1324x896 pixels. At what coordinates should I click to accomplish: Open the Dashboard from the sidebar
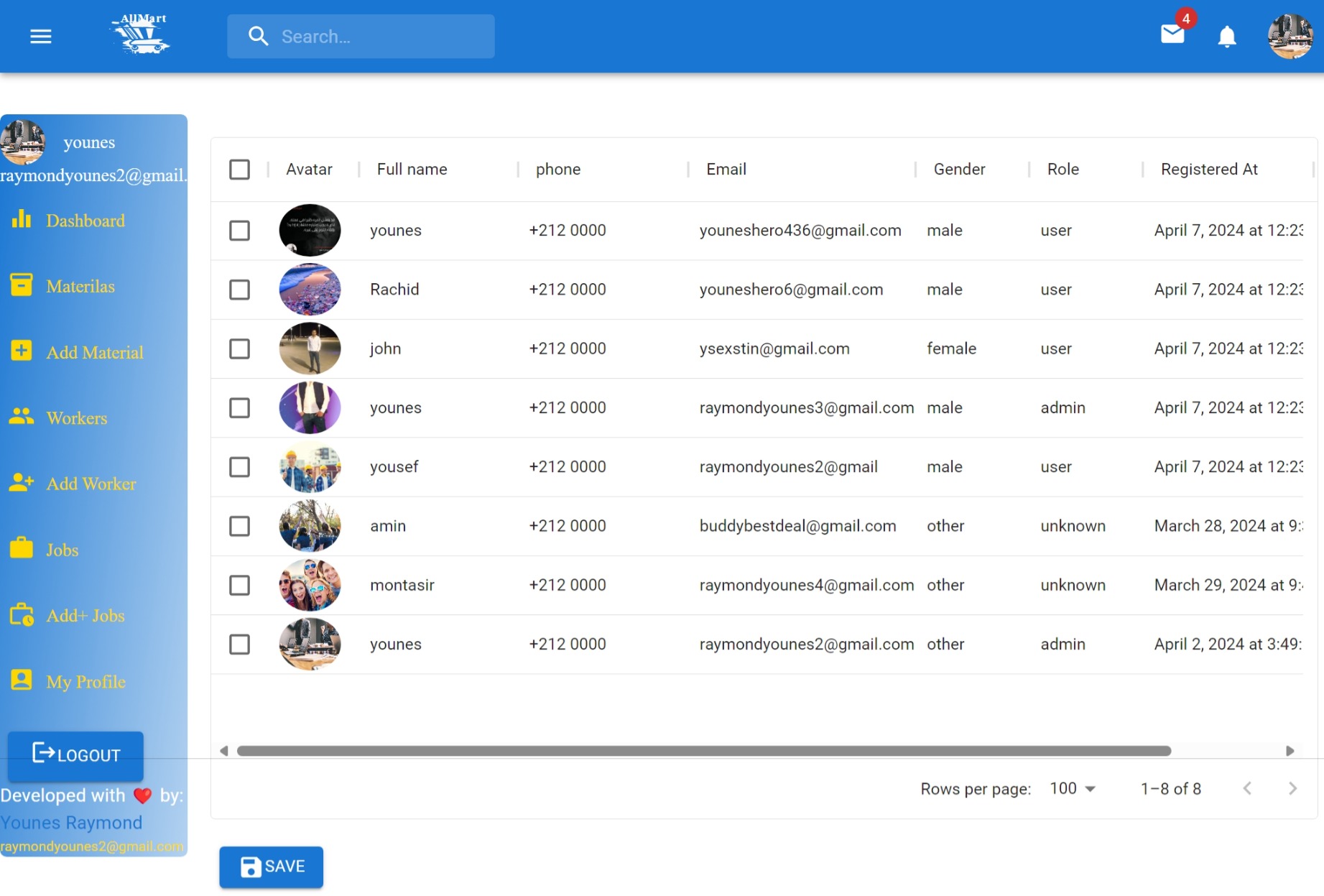(85, 221)
